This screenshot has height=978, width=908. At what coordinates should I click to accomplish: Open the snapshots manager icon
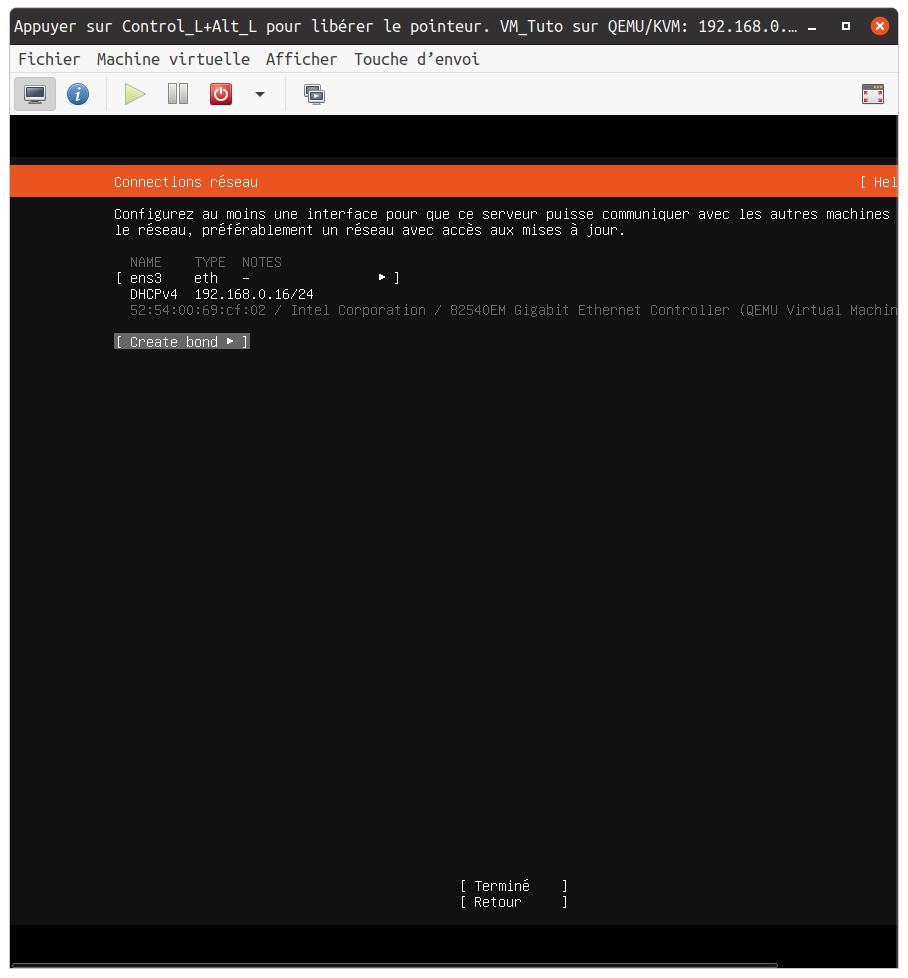coord(314,95)
